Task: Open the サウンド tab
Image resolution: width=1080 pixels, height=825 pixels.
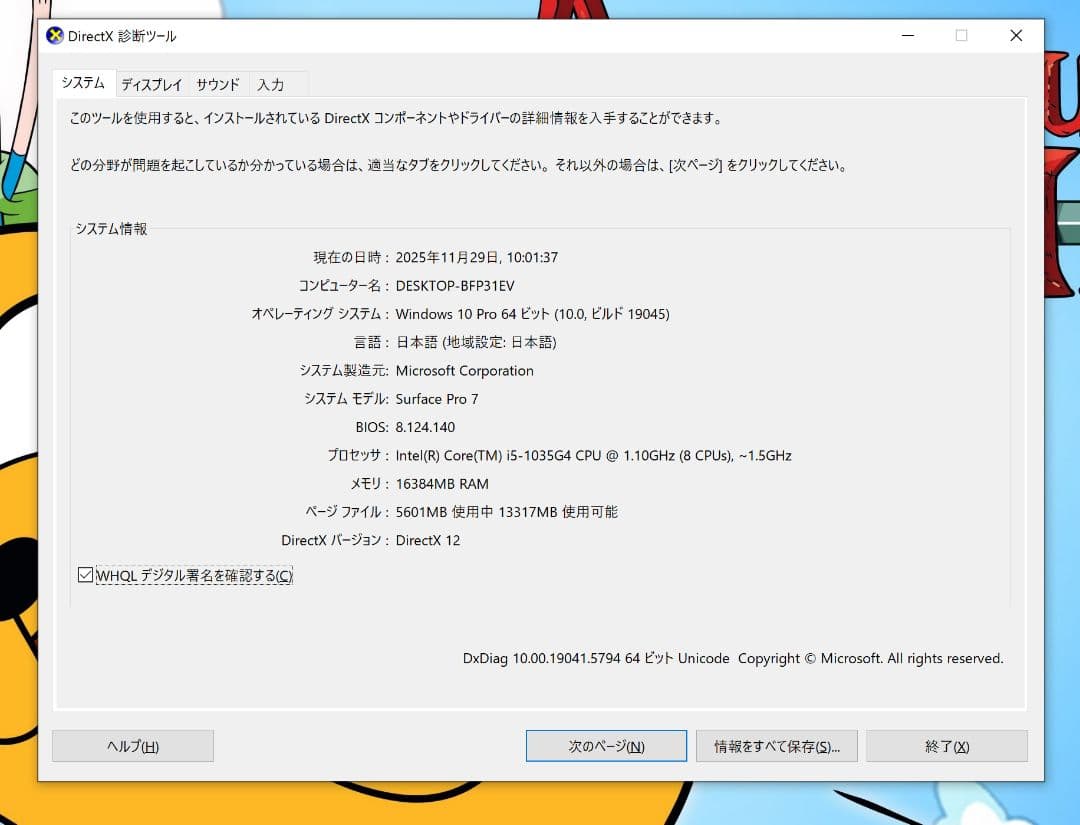Action: tap(217, 84)
